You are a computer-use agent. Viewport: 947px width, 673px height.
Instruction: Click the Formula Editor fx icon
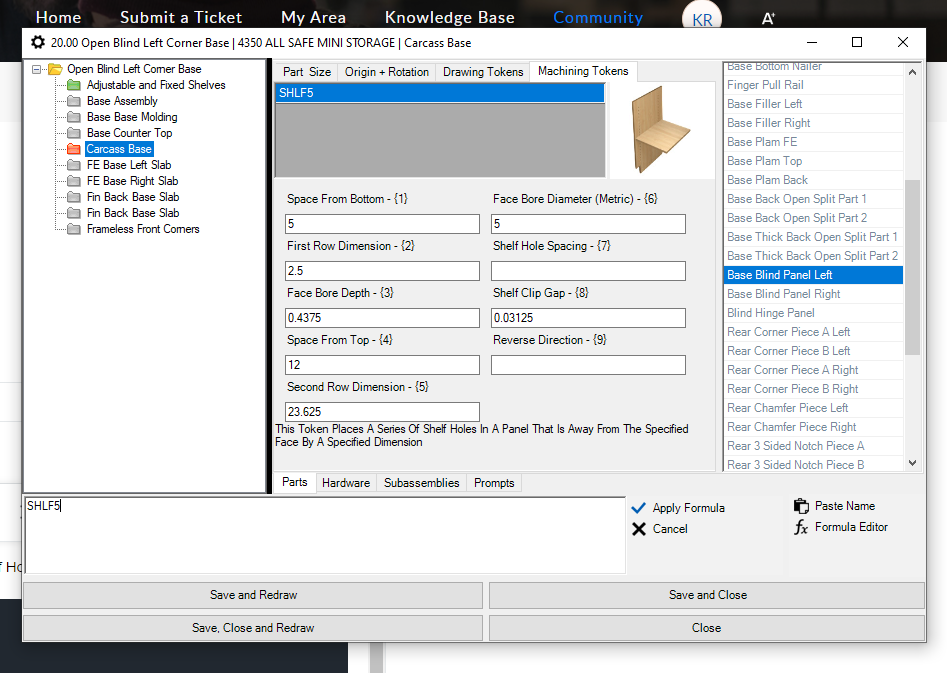click(x=801, y=527)
